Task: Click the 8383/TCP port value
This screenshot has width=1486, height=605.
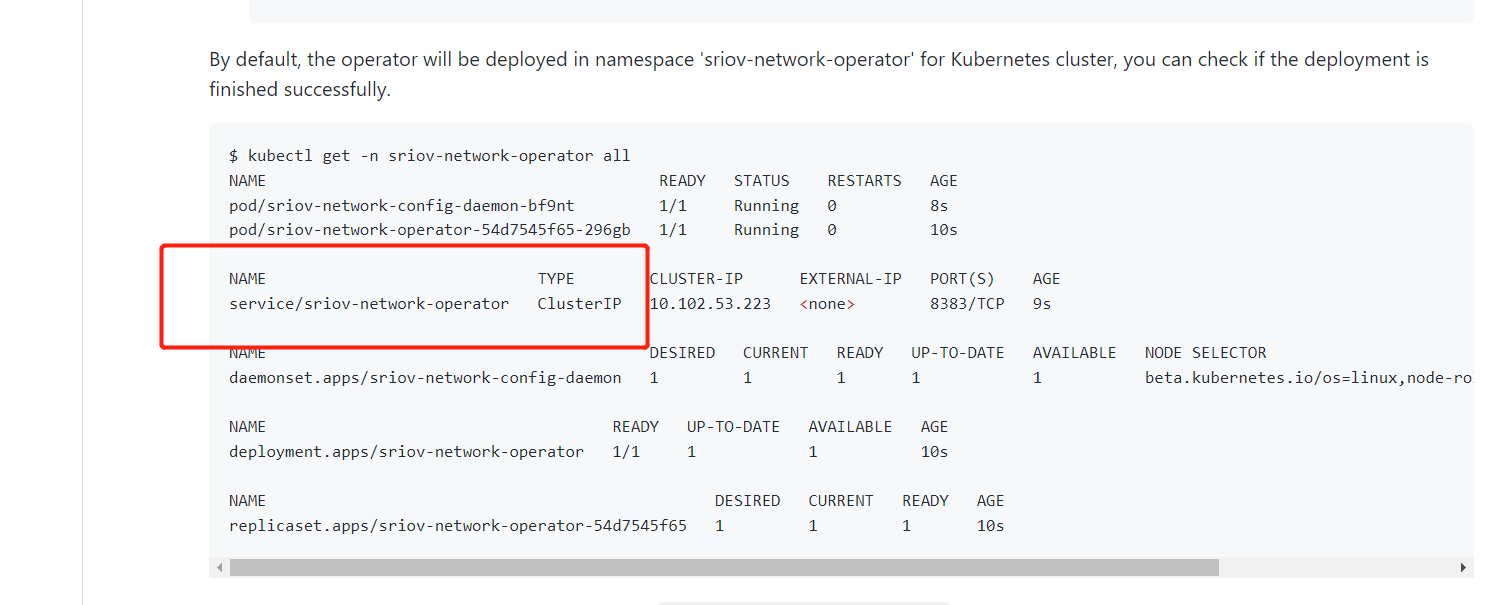Action: click(x=967, y=303)
